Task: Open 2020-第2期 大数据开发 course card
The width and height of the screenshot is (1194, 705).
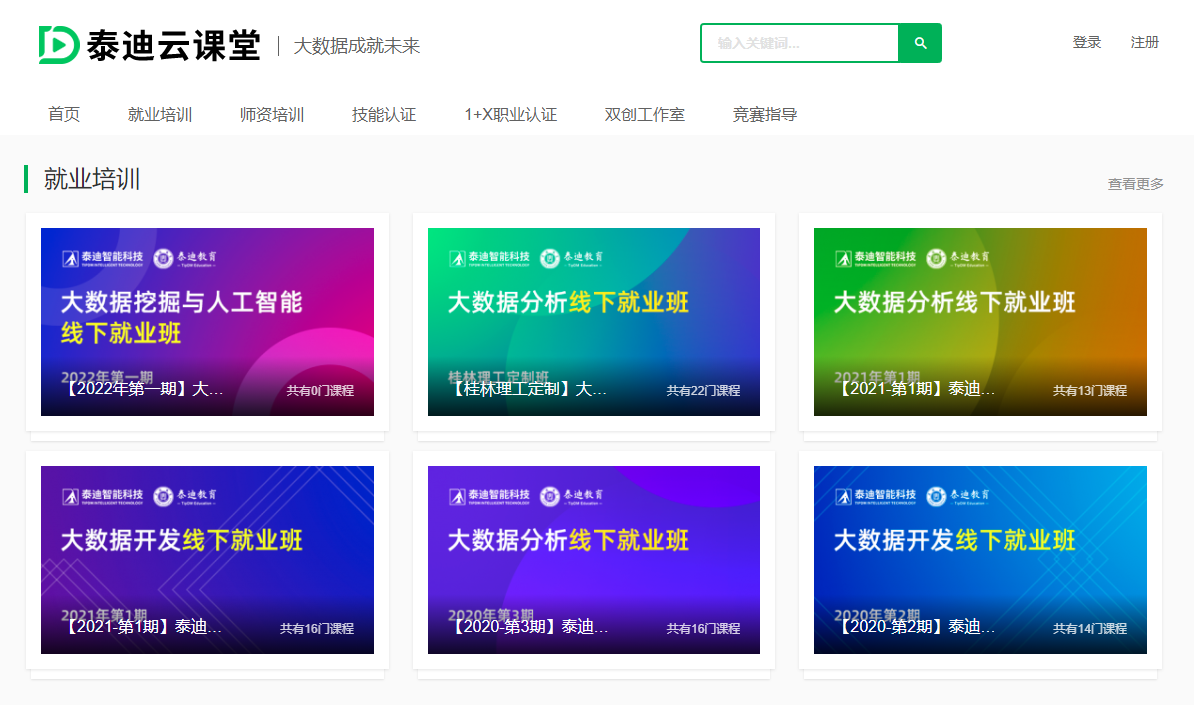Action: click(980, 560)
